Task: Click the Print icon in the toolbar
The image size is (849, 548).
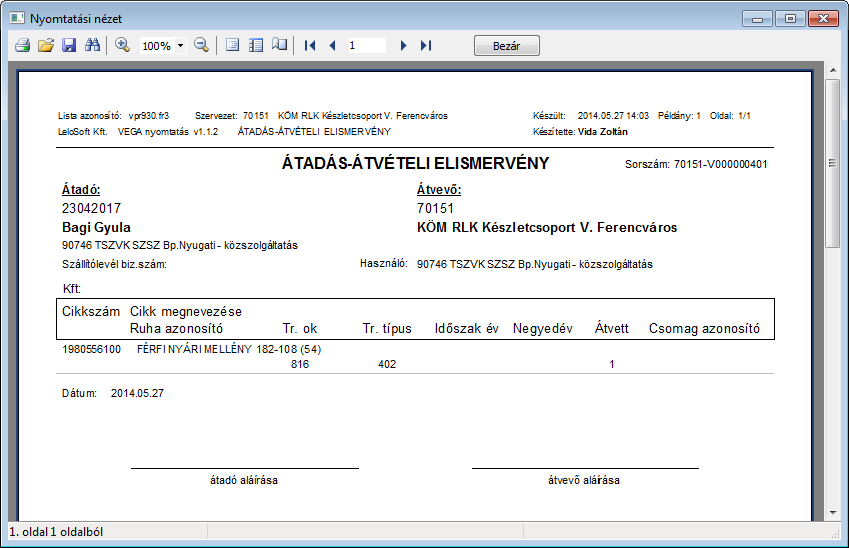Action: click(x=22, y=45)
